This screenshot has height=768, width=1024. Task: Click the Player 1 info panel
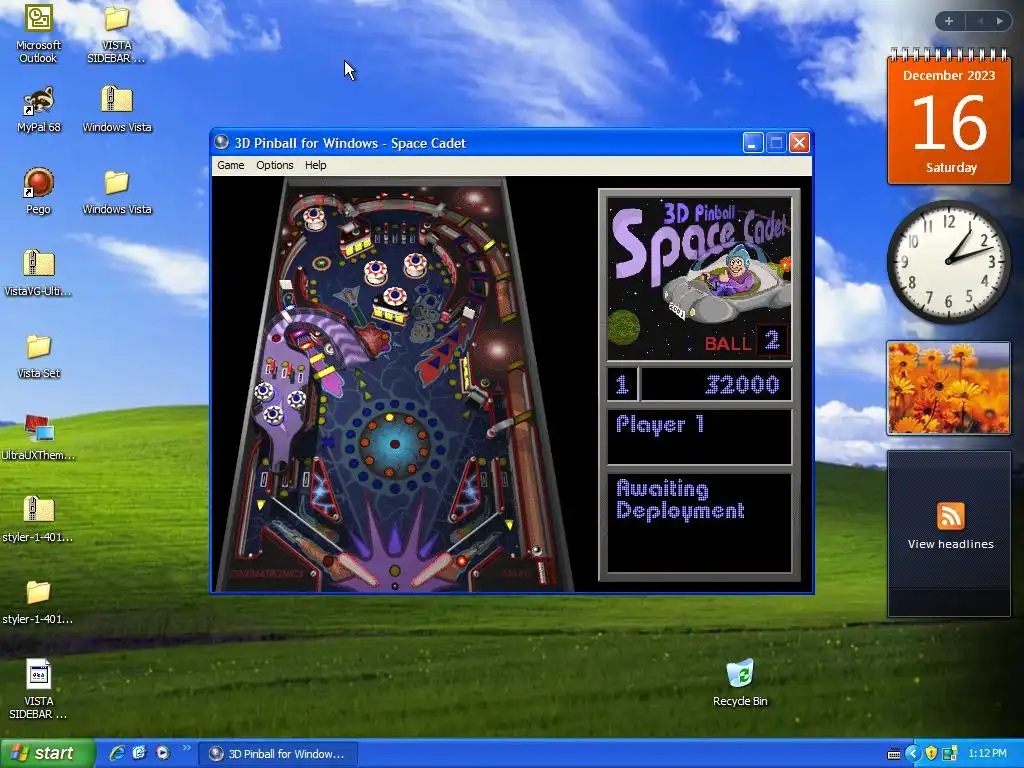(699, 436)
